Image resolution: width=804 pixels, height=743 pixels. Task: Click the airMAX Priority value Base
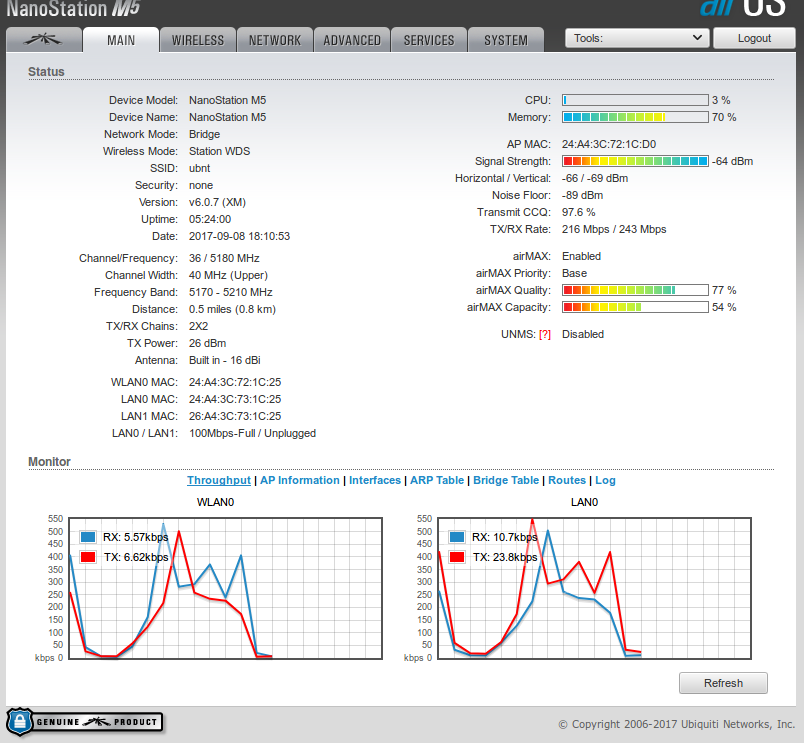click(574, 273)
